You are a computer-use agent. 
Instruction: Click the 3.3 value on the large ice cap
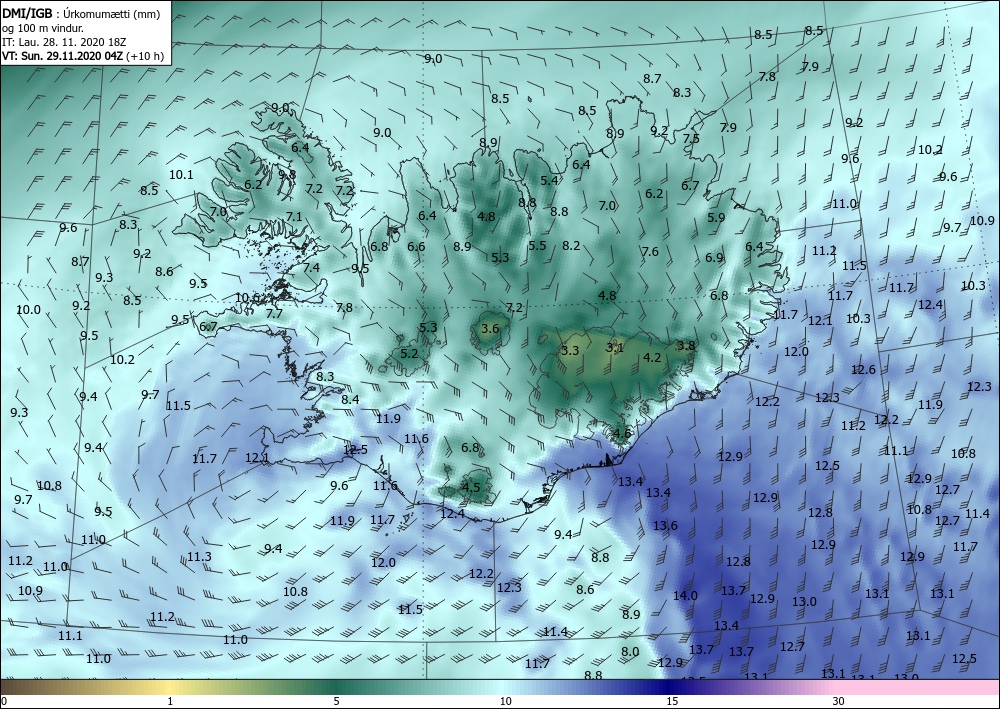click(570, 351)
